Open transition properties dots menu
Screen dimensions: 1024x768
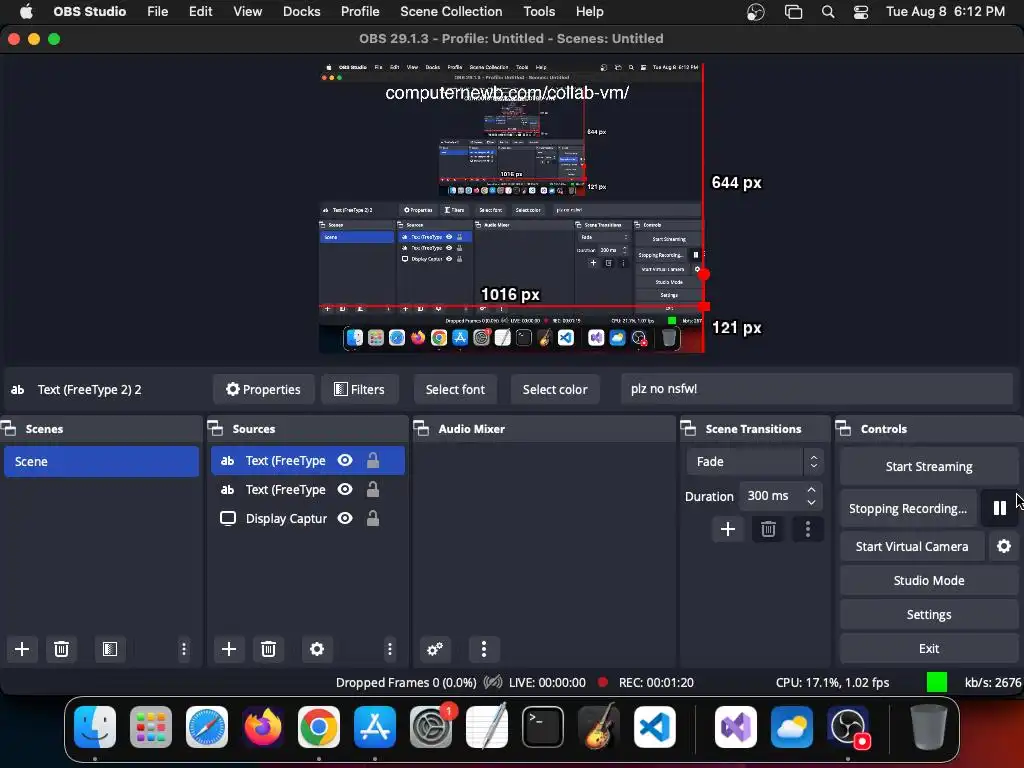[x=808, y=529]
